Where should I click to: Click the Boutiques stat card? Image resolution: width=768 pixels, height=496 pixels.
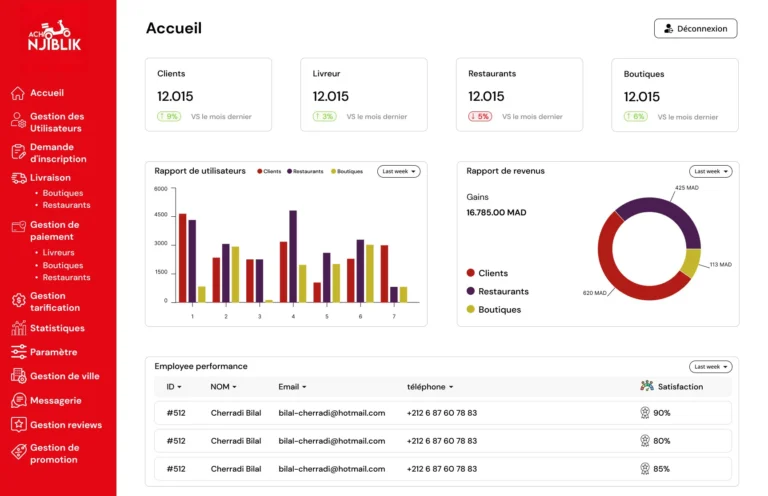click(x=675, y=95)
